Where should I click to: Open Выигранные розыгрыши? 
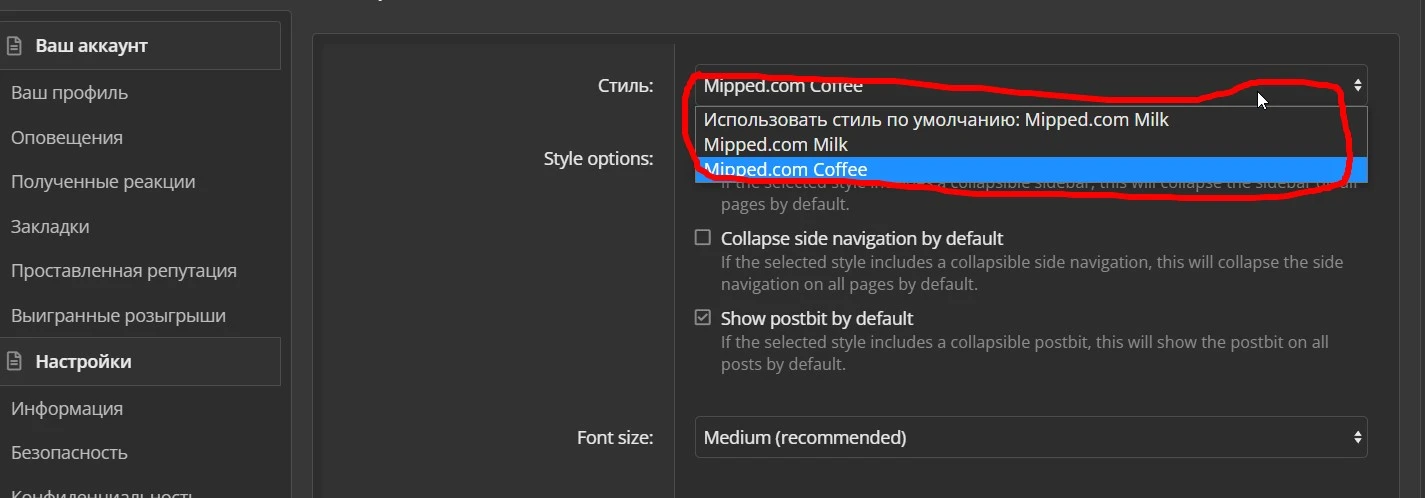118,316
